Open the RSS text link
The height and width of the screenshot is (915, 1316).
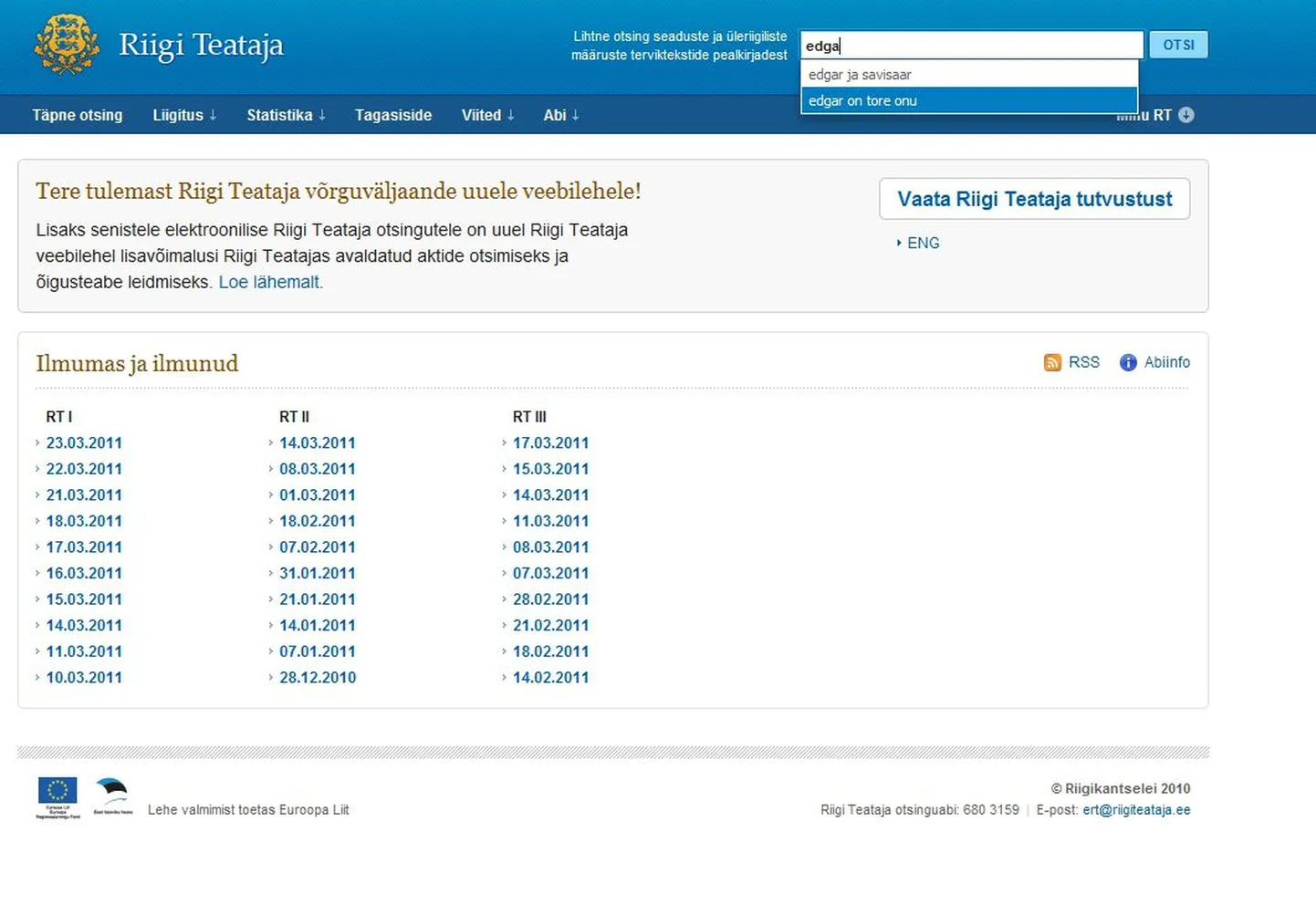pyautogui.click(x=1084, y=362)
